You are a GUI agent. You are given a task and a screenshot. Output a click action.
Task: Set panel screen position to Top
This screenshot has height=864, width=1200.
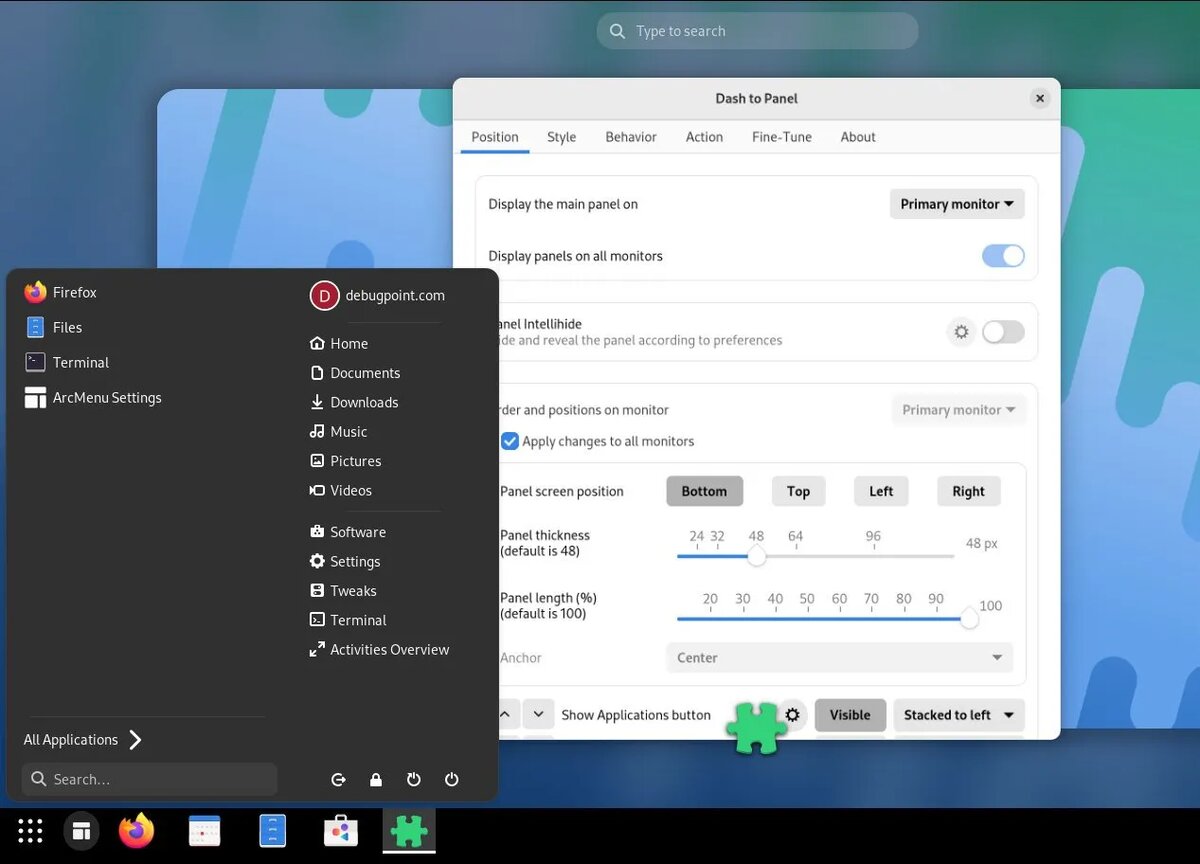(x=798, y=491)
